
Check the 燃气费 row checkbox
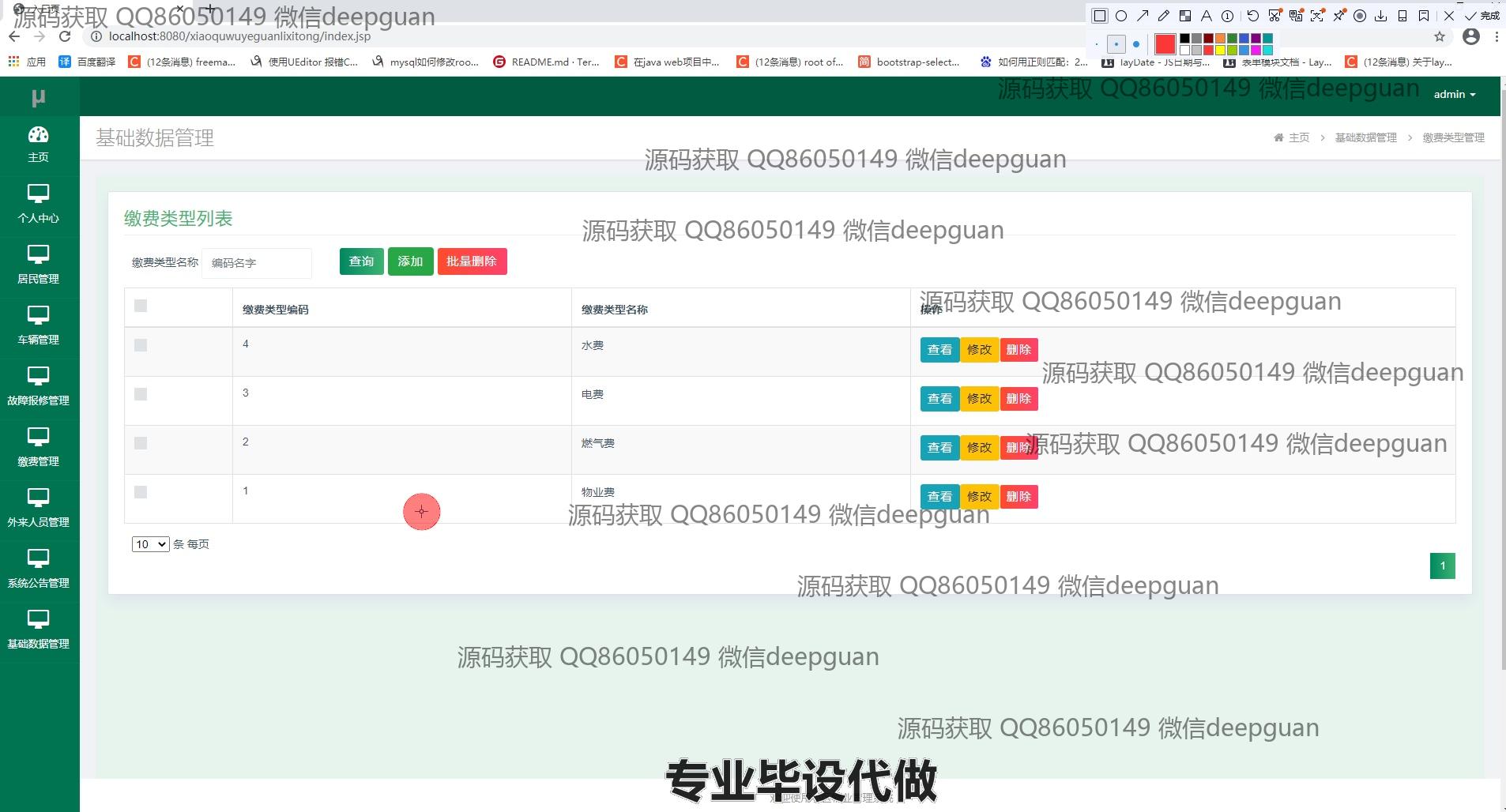pyautogui.click(x=141, y=443)
